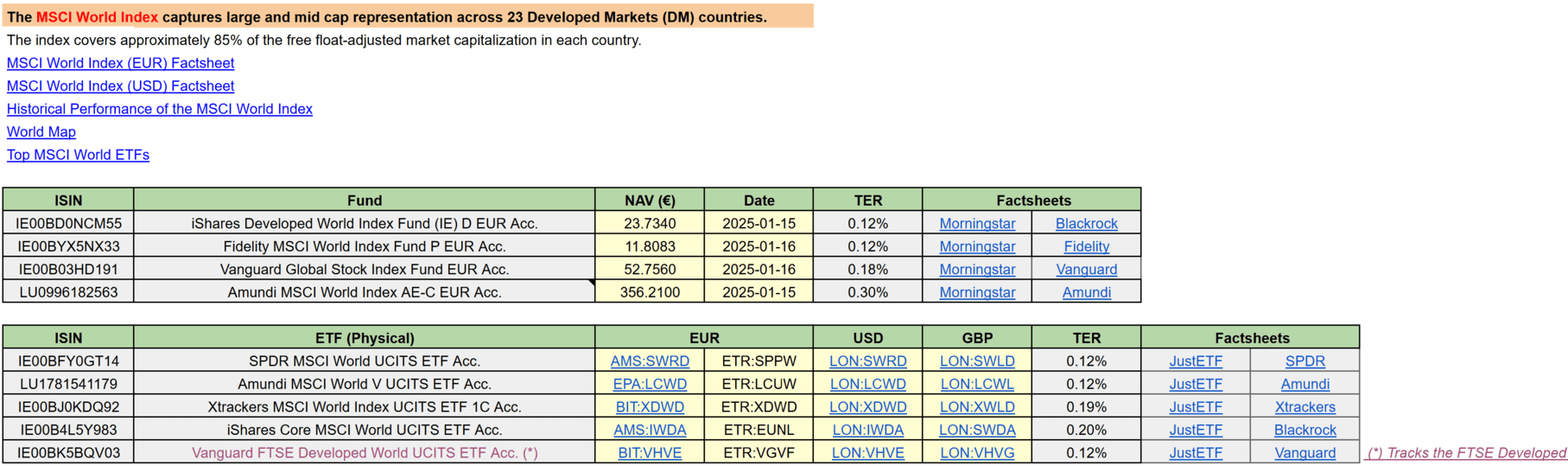
Task: Select the ETR:VGVF cell
Action: 759,452
